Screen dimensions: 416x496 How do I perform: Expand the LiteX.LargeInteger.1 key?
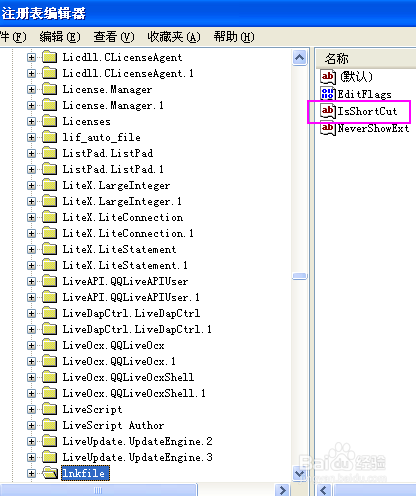click(31, 201)
